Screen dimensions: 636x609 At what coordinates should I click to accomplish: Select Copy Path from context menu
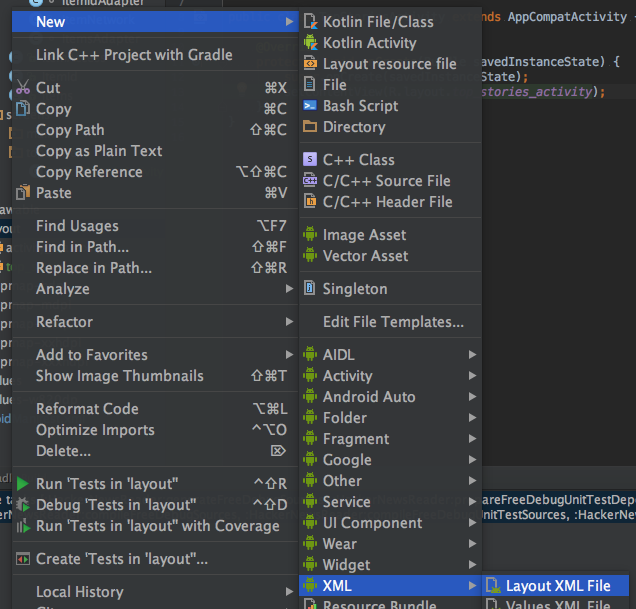pos(155,130)
